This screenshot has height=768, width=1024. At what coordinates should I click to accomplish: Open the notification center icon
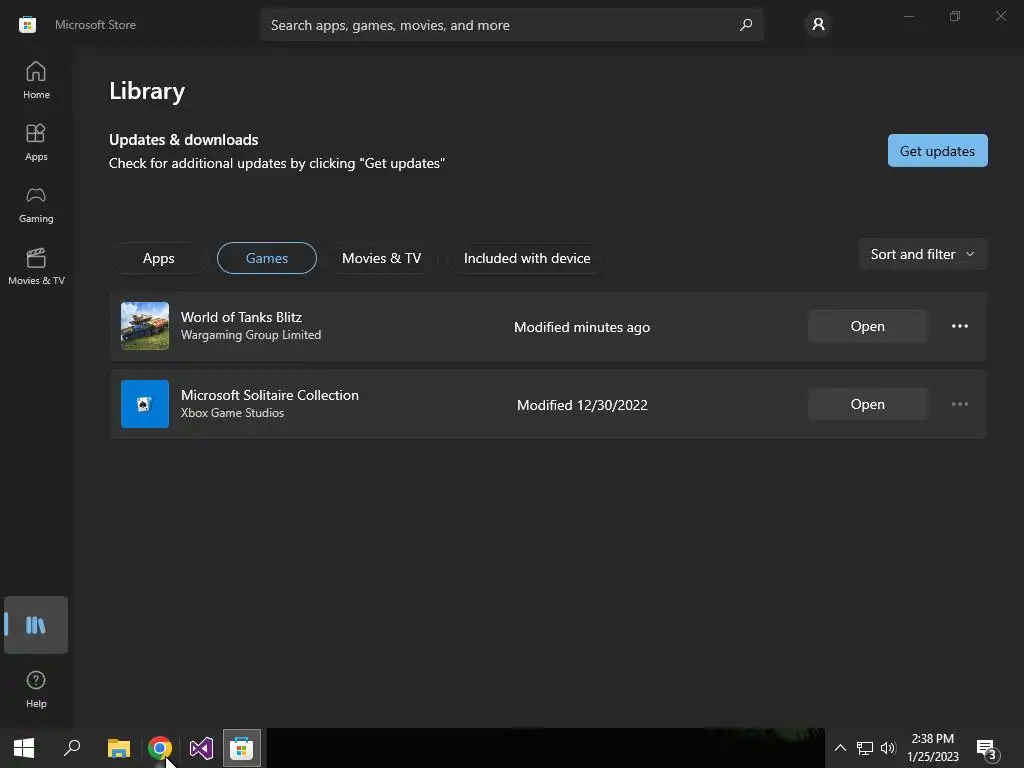[987, 748]
